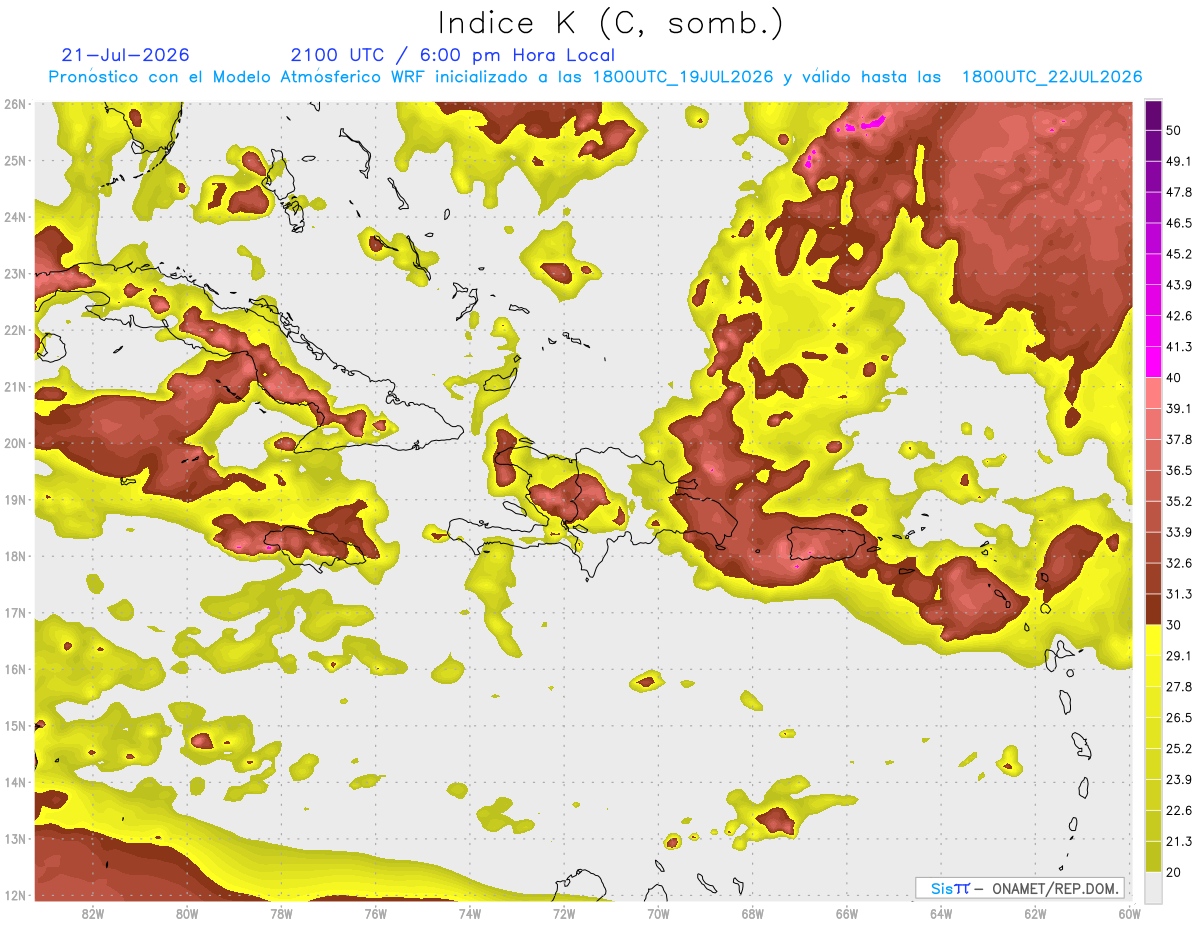Click the longitude axis label "70W"

(658, 914)
